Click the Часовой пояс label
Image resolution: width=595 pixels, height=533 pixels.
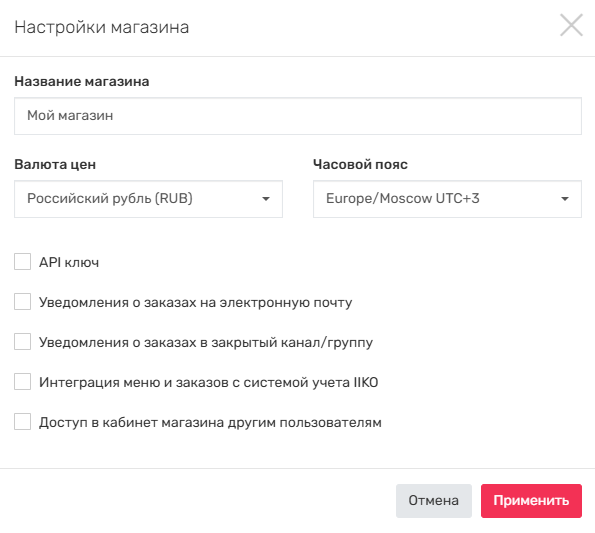(x=360, y=164)
